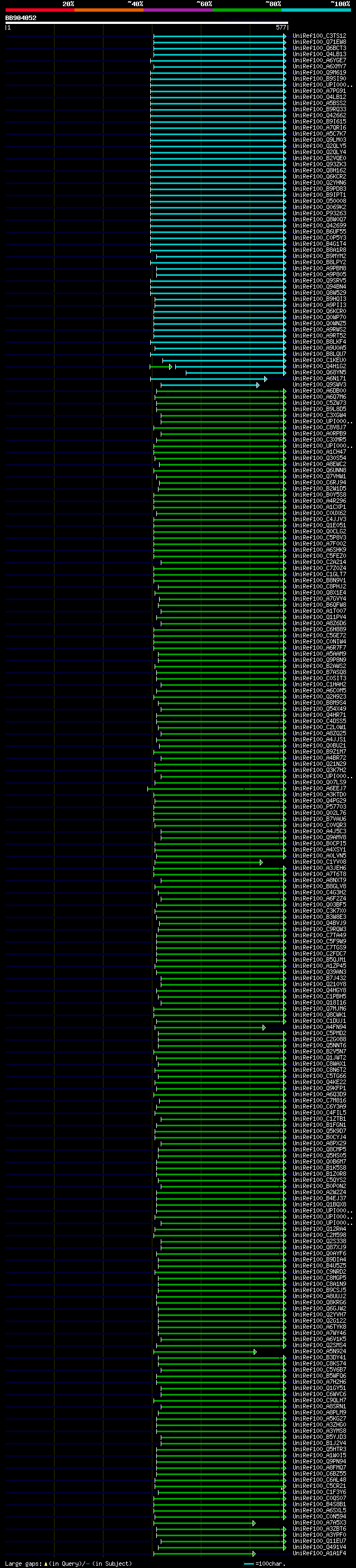
Task: Select the label UniRef100_B8A1R8
Action: 319,250
